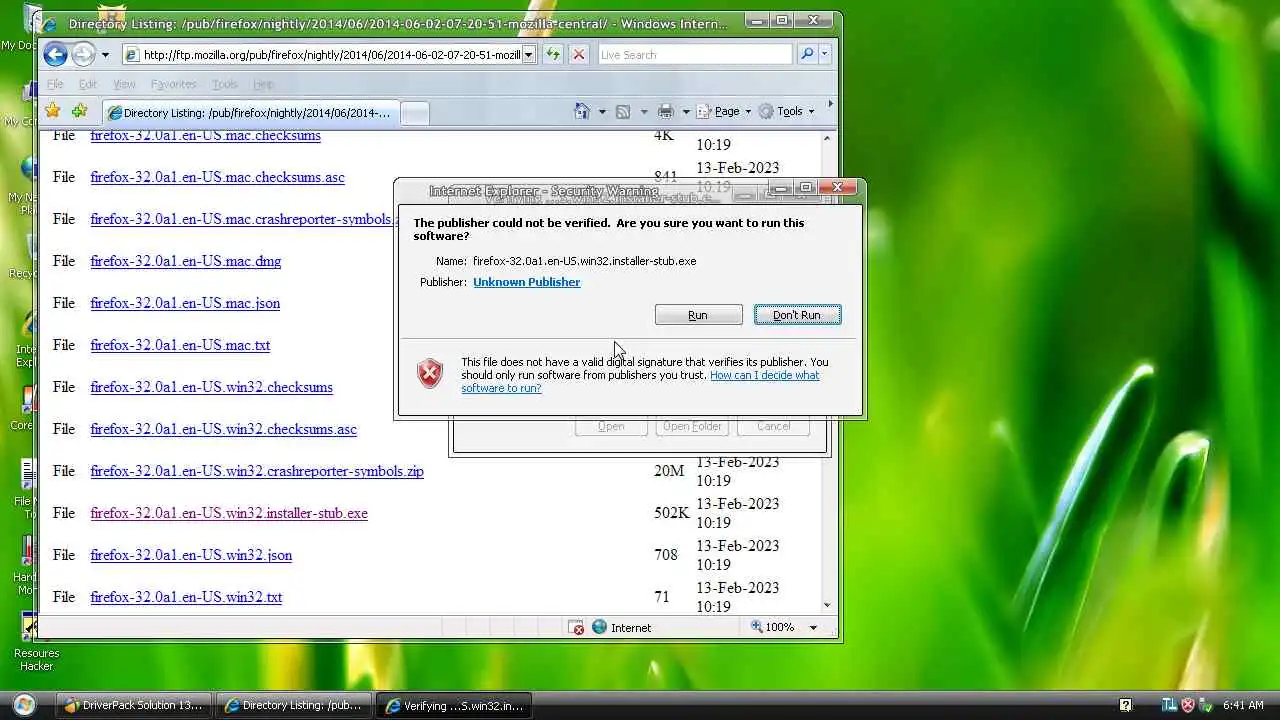Click the '20M' size cell
This screenshot has height=720, width=1280.
coord(669,471)
